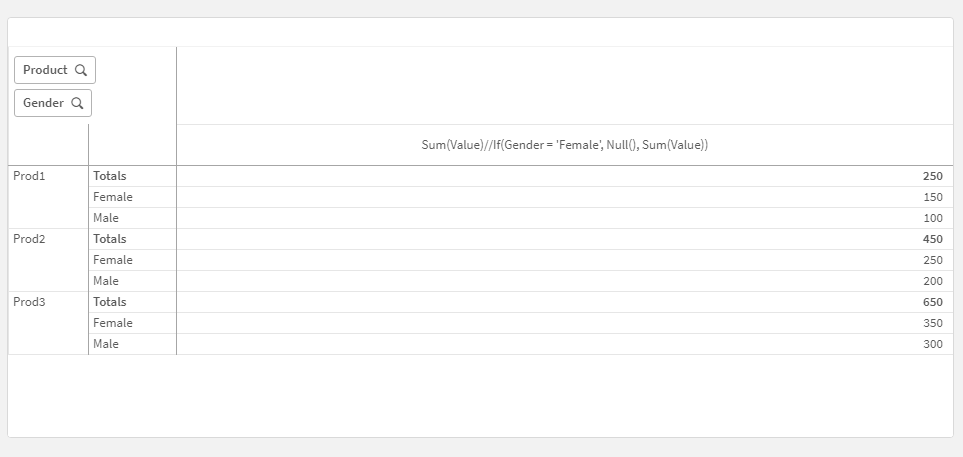Click the value 100 for Prod1 Male
Image resolution: width=963 pixels, height=457 pixels.
coord(933,218)
